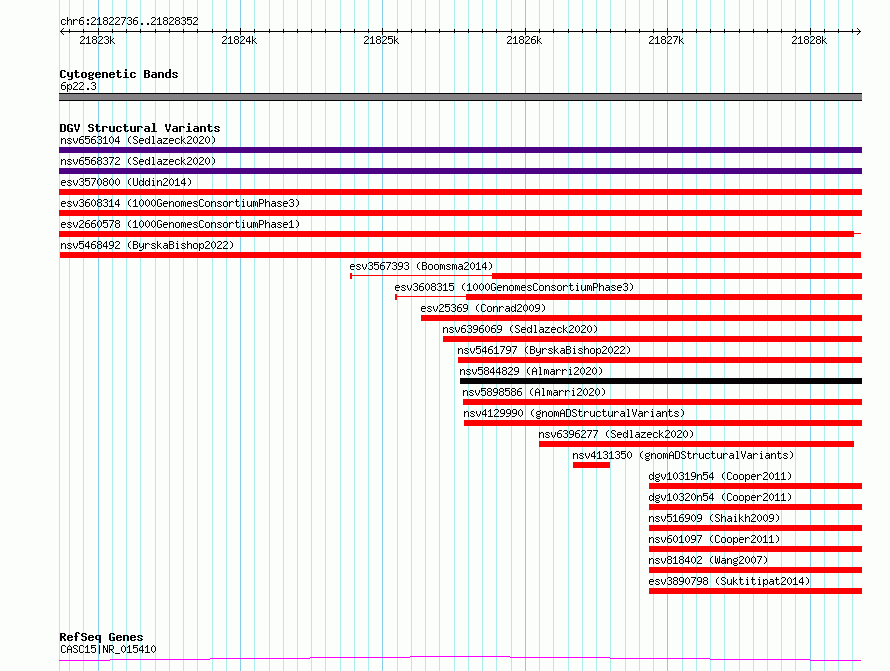Select the esv25369 red bar

pyautogui.click(x=641, y=318)
